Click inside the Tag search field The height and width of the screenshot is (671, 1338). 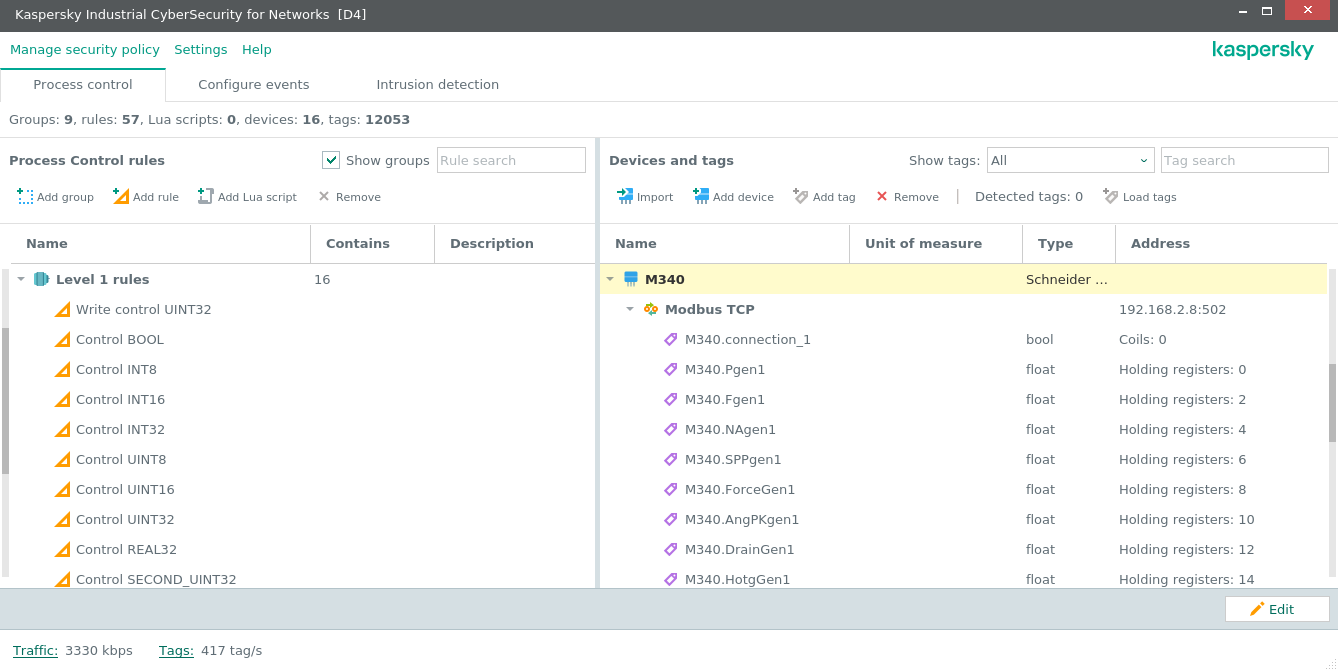pyautogui.click(x=1244, y=159)
